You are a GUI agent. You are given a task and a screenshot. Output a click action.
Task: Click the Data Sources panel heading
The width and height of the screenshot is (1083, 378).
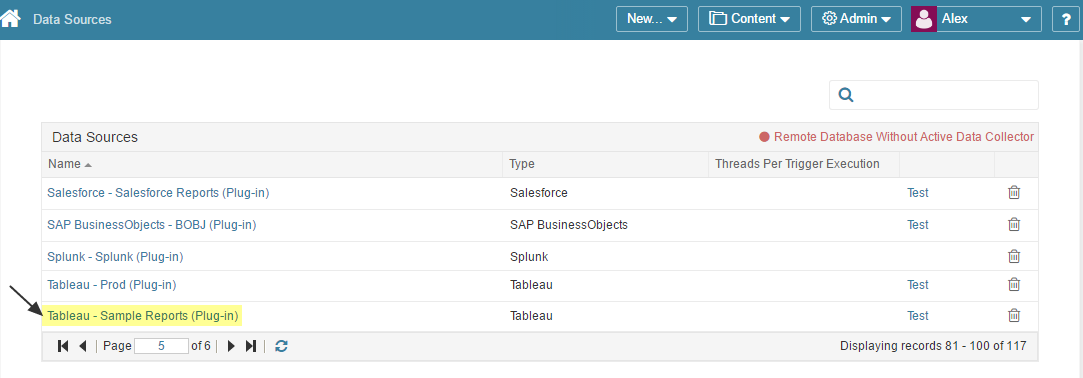(x=95, y=137)
